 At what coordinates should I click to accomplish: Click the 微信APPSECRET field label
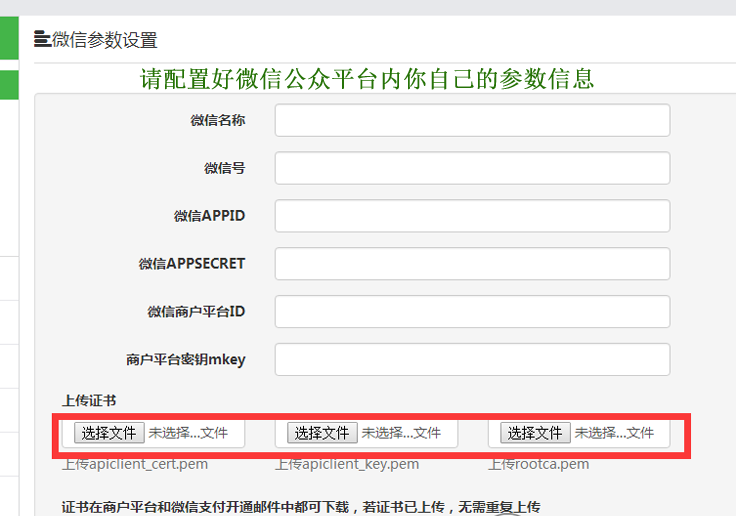(x=192, y=264)
